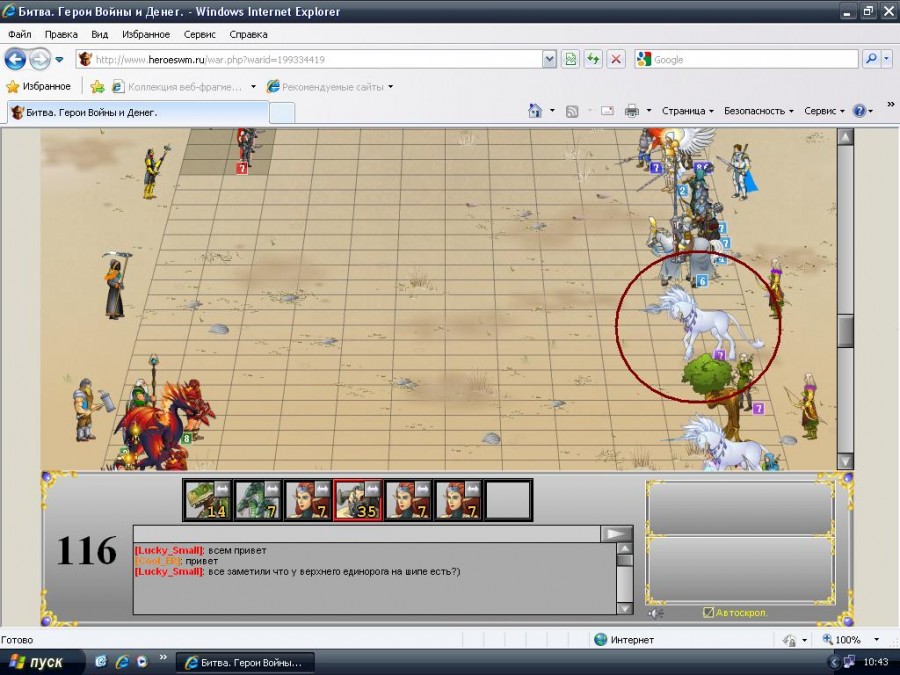Click the address bar with heroeswm.ru URL
This screenshot has width=900, height=675.
[310, 59]
